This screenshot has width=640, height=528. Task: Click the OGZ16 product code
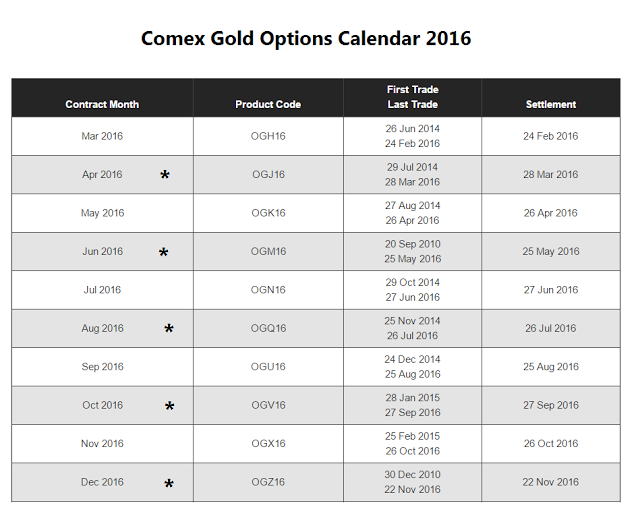[x=268, y=482]
